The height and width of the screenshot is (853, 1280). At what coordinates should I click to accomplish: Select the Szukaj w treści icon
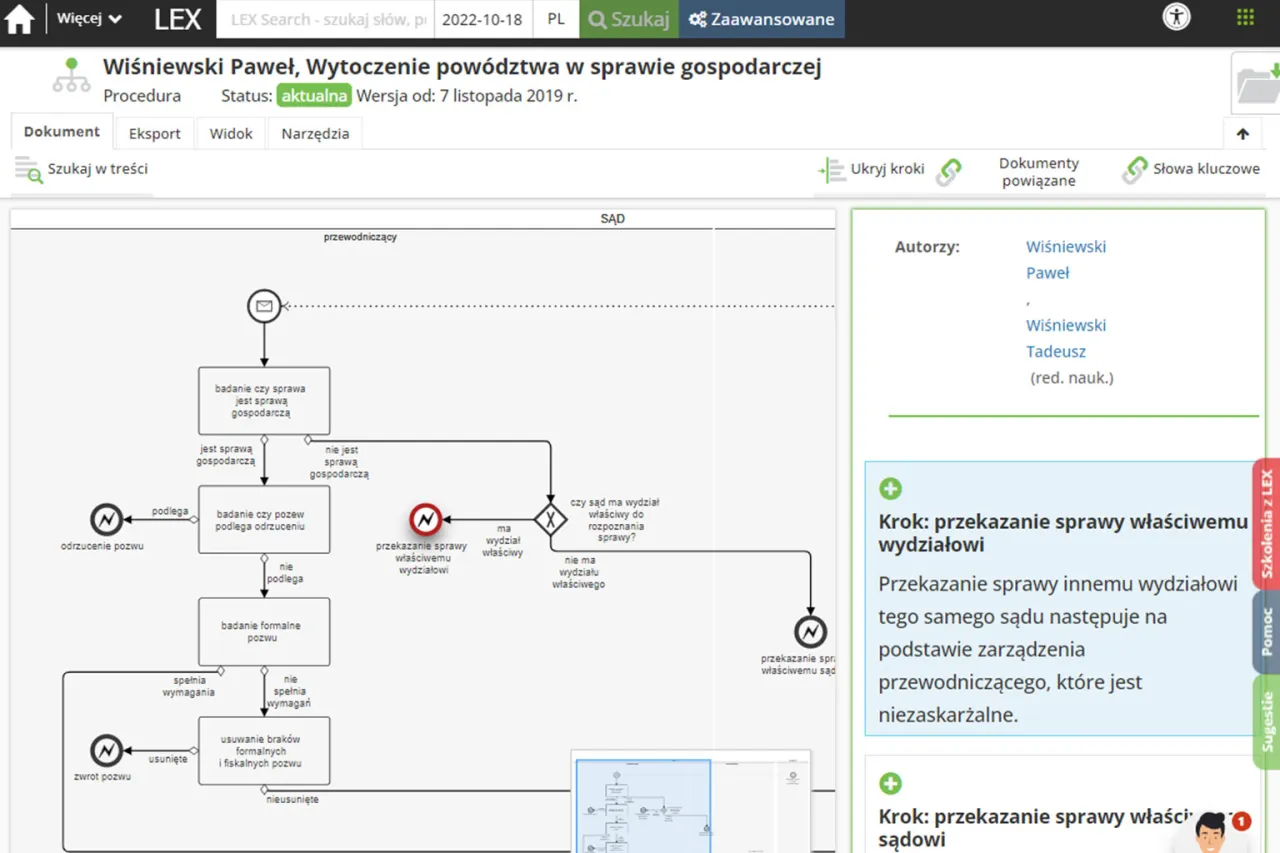[x=26, y=169]
